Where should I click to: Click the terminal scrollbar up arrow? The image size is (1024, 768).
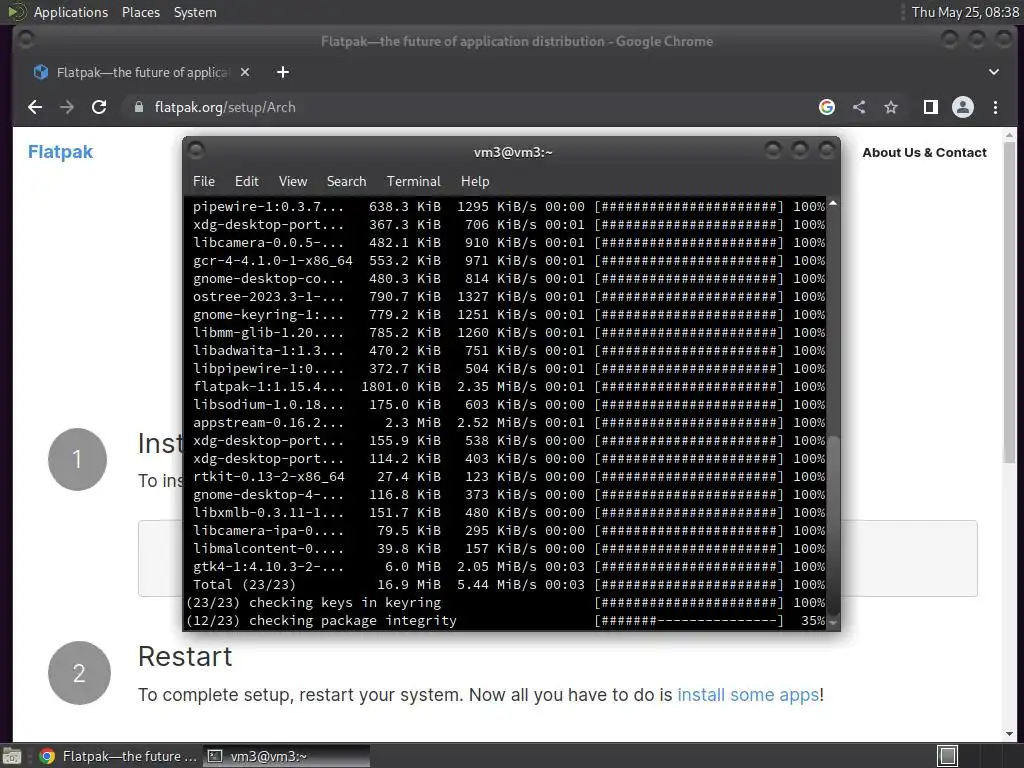coord(833,203)
